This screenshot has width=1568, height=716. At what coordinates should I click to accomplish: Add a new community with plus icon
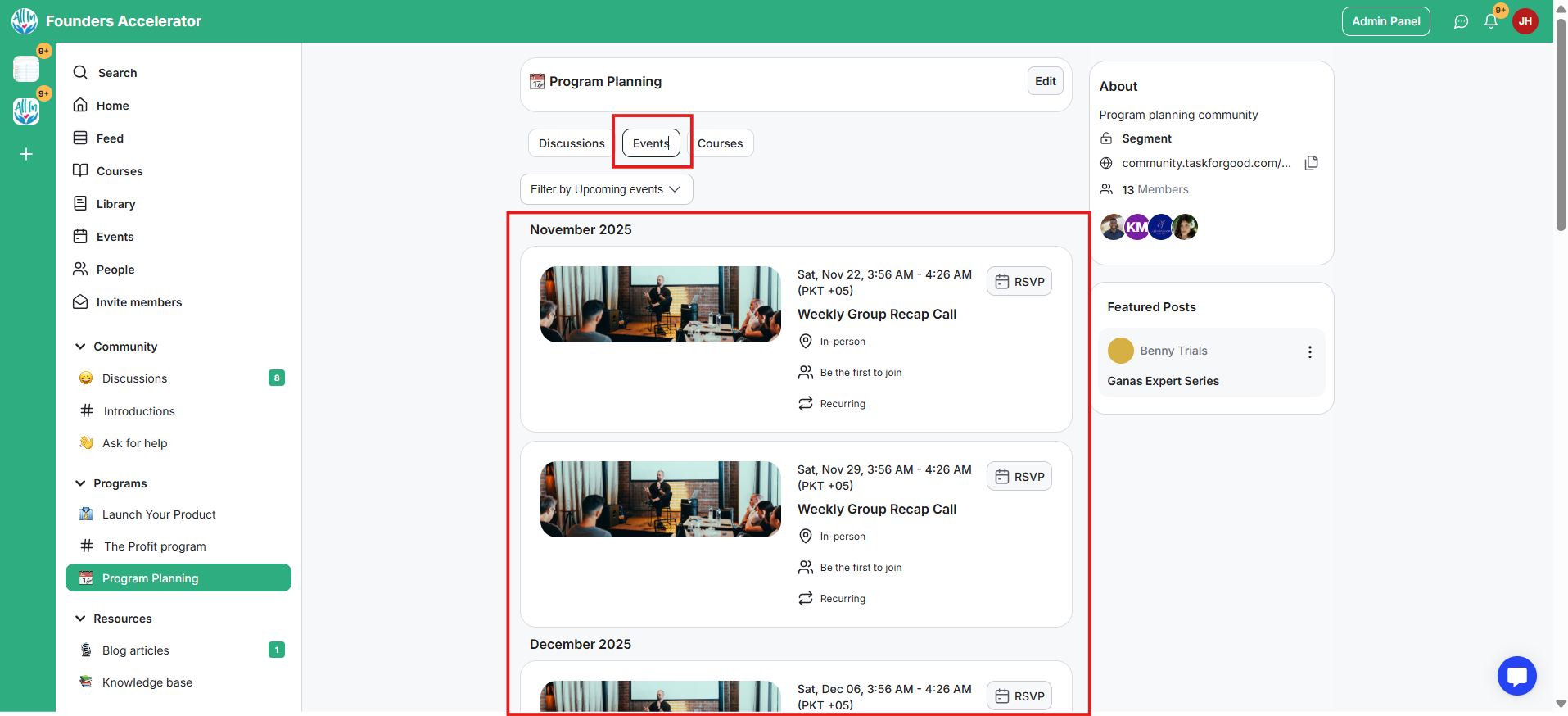[x=26, y=154]
